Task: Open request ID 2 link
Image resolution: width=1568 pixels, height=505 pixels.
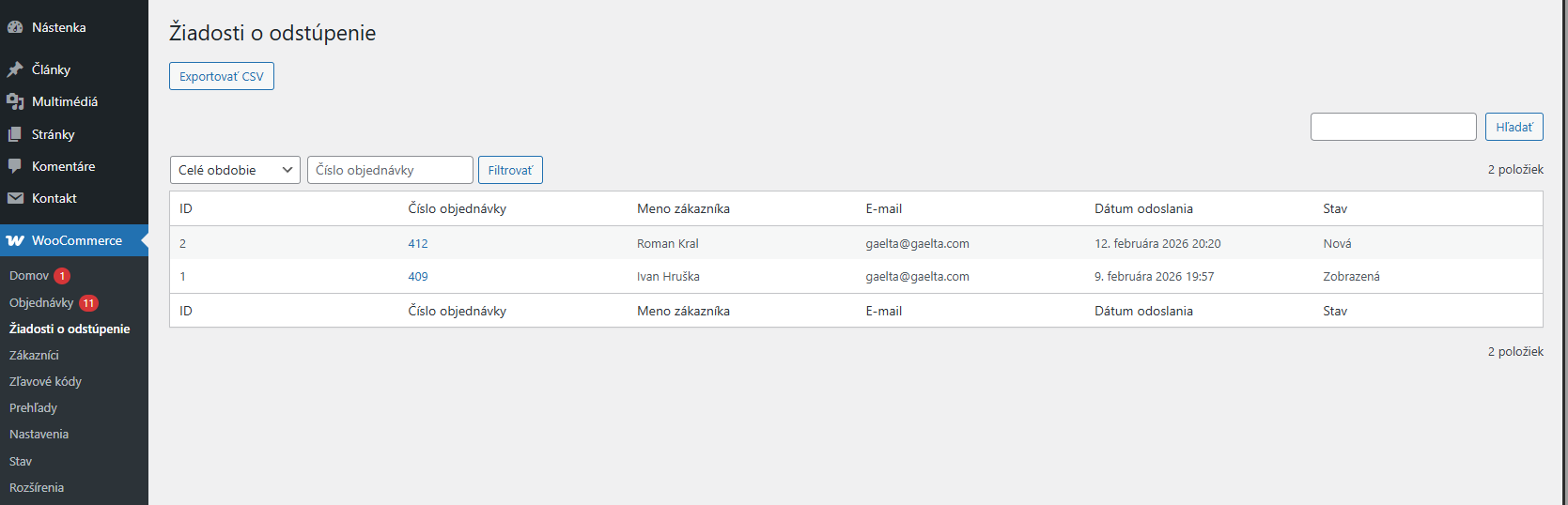Action: pos(183,243)
